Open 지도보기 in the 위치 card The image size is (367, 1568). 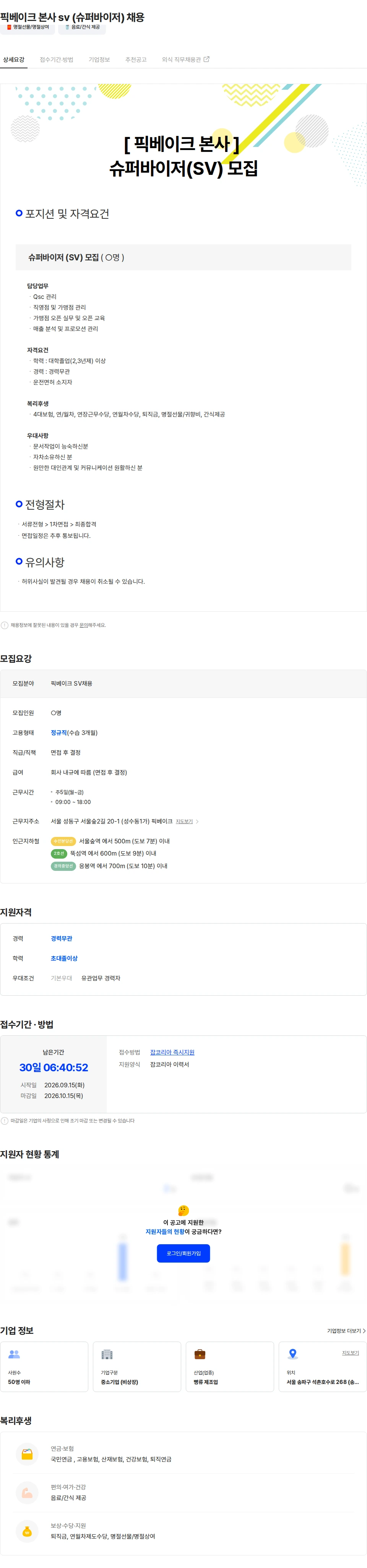pyautogui.click(x=351, y=1353)
